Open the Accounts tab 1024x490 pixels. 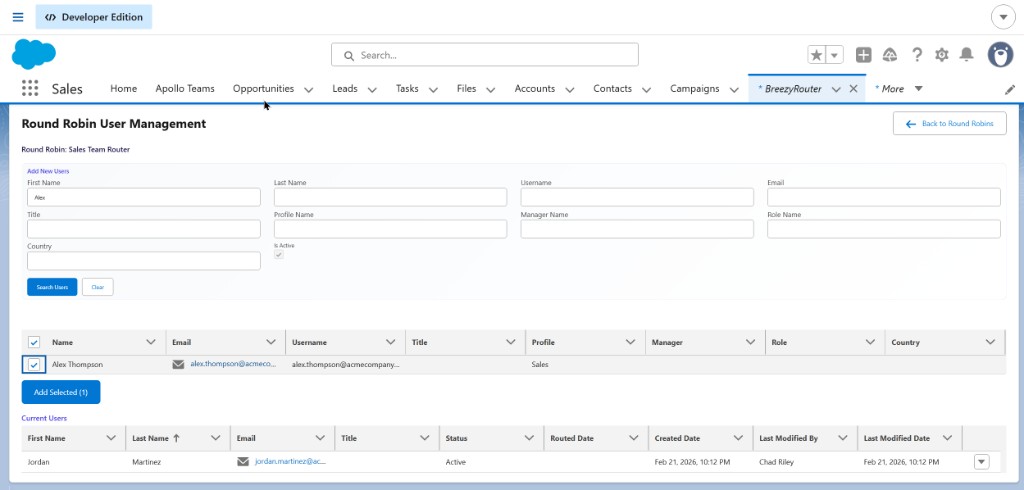tap(535, 89)
